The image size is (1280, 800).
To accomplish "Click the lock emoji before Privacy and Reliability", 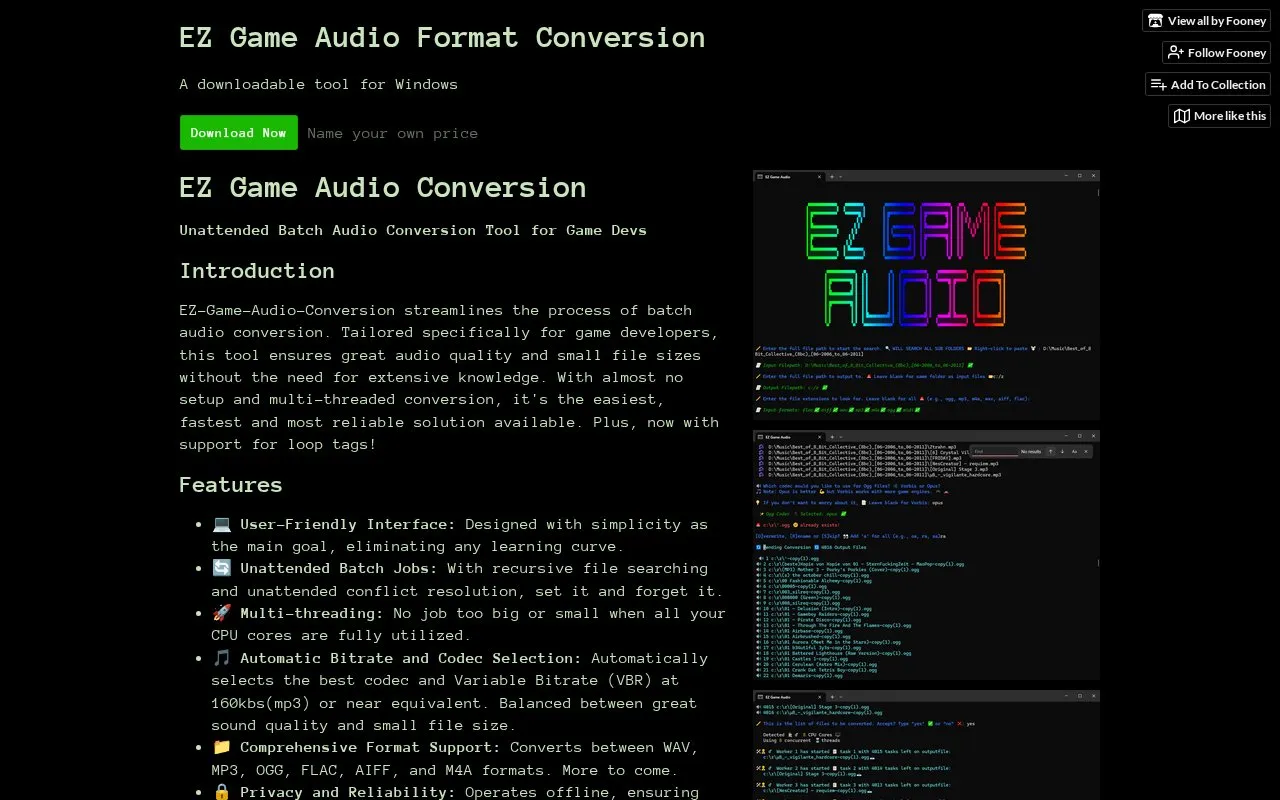I will click(x=222, y=792).
